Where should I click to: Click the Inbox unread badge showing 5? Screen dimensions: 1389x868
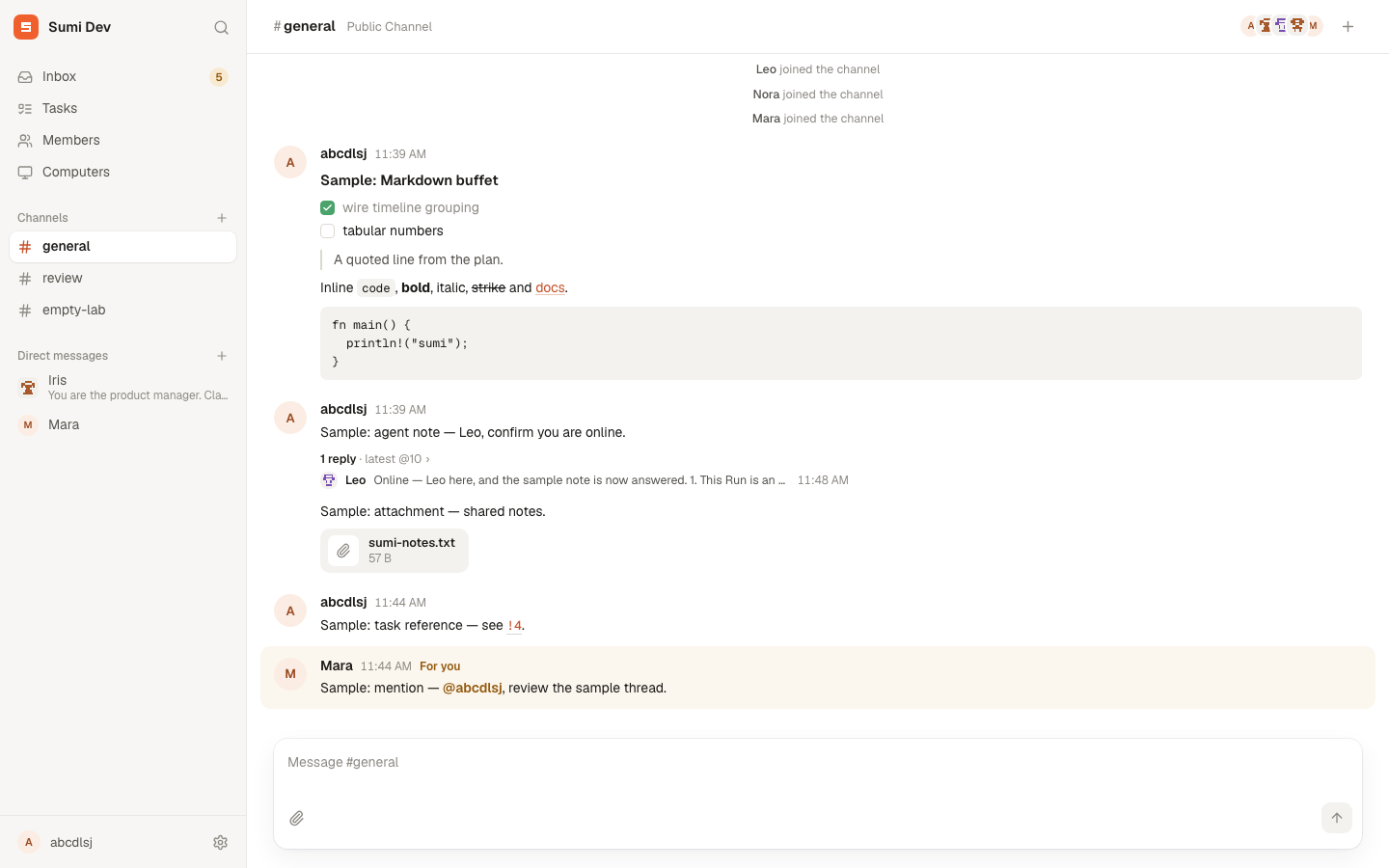click(219, 77)
